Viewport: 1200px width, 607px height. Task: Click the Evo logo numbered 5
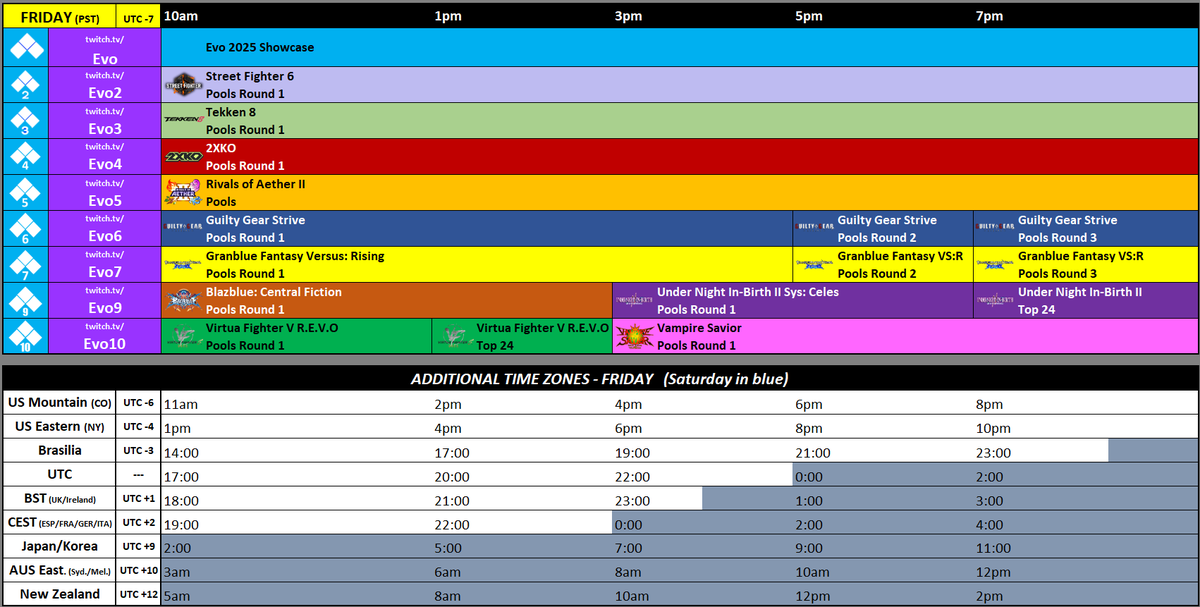click(x=25, y=193)
